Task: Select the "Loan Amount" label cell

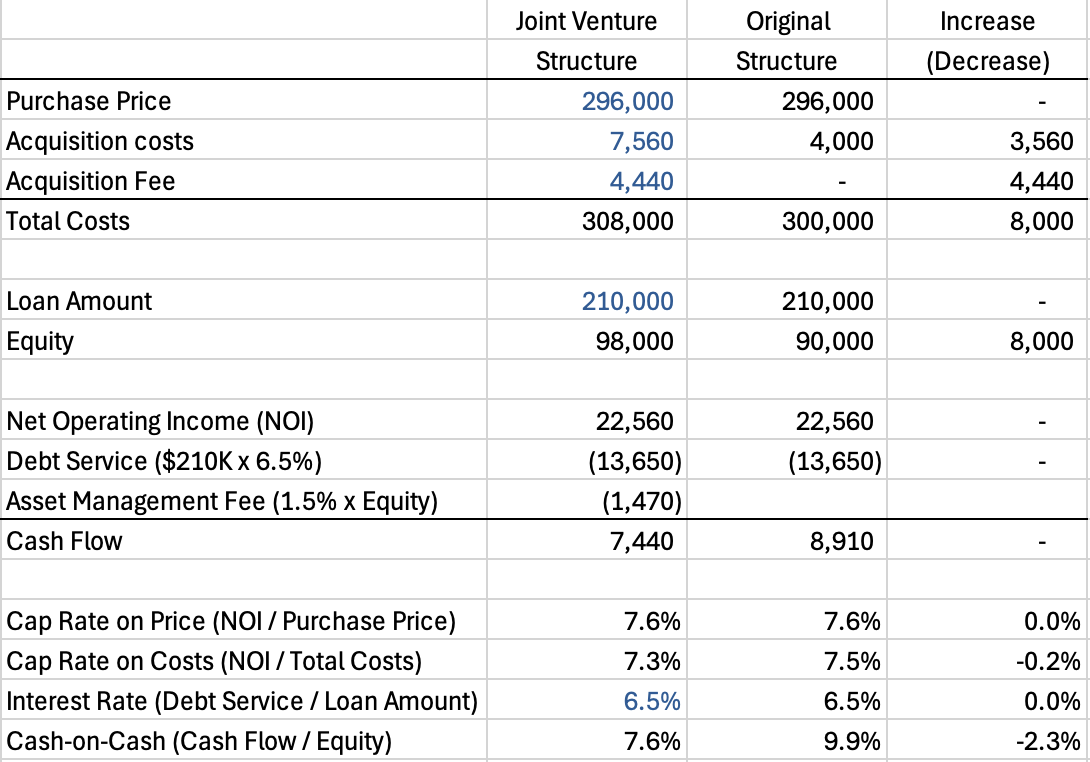Action: pyautogui.click(x=79, y=301)
